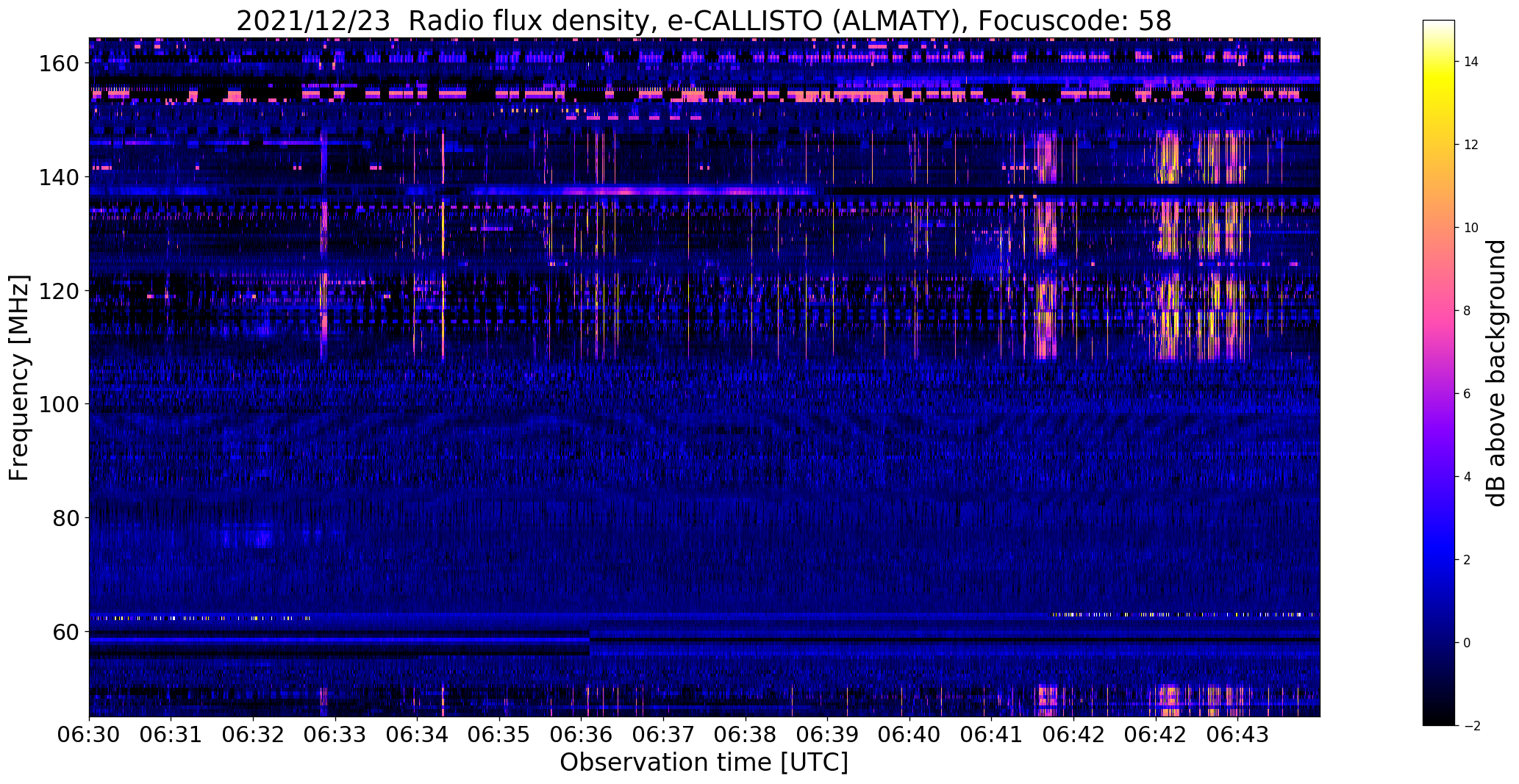Viewport: 1519px width, 784px height.
Task: Click the 06:35 time tick label
Action: pos(499,734)
